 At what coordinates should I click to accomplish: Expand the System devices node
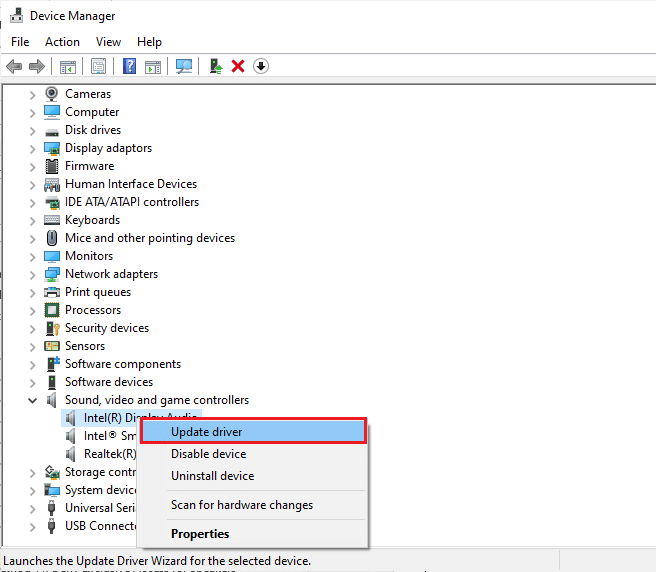coord(33,491)
